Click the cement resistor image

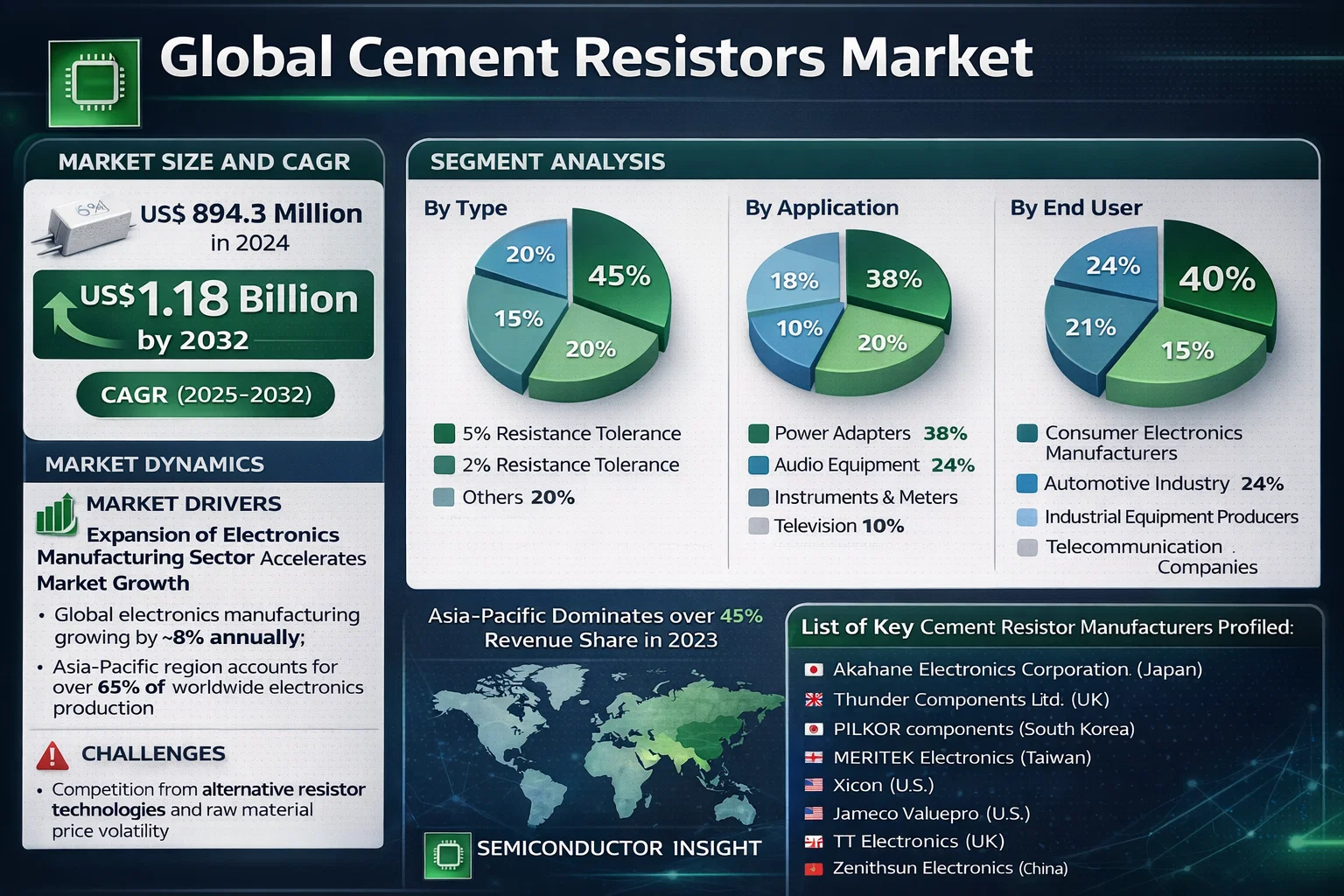82,226
